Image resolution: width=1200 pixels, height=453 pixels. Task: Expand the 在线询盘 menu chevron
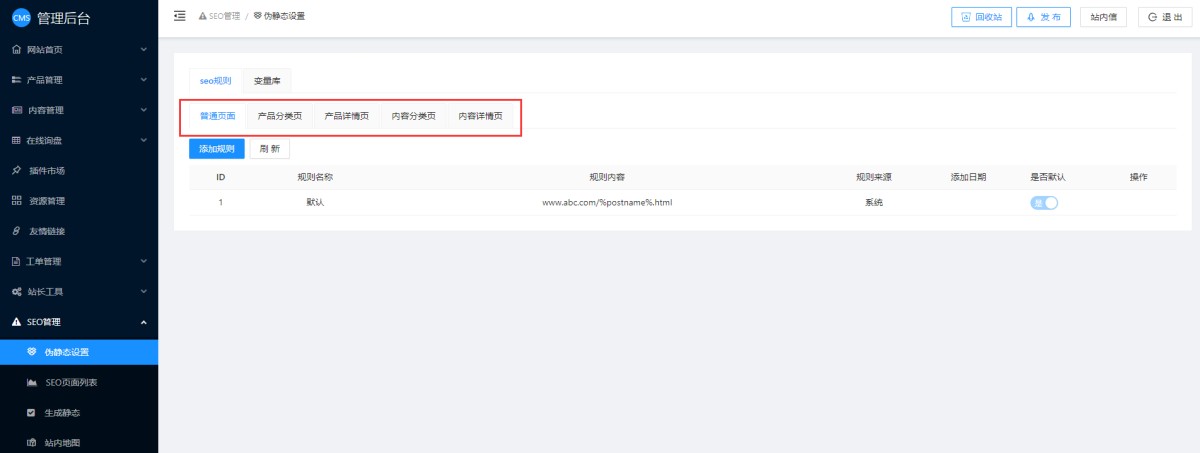[x=143, y=140]
